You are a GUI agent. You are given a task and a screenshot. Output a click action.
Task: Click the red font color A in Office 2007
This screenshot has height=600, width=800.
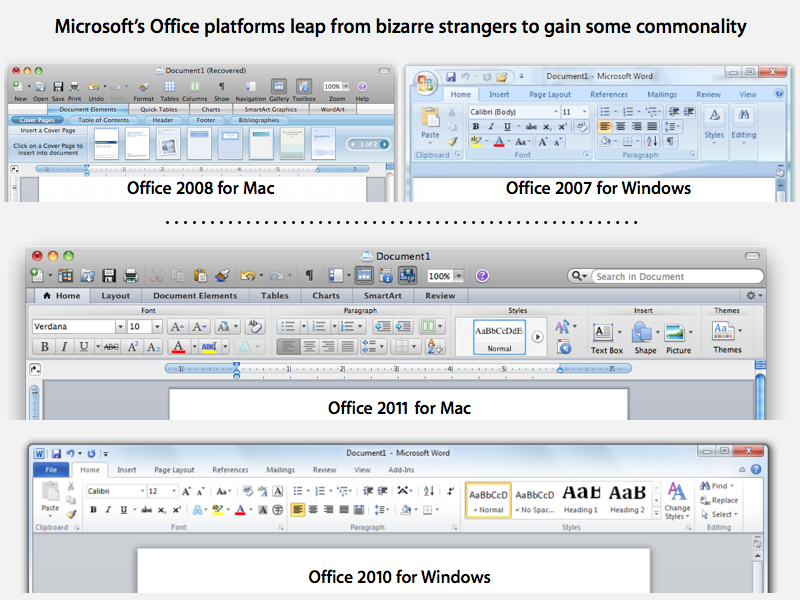coord(499,141)
